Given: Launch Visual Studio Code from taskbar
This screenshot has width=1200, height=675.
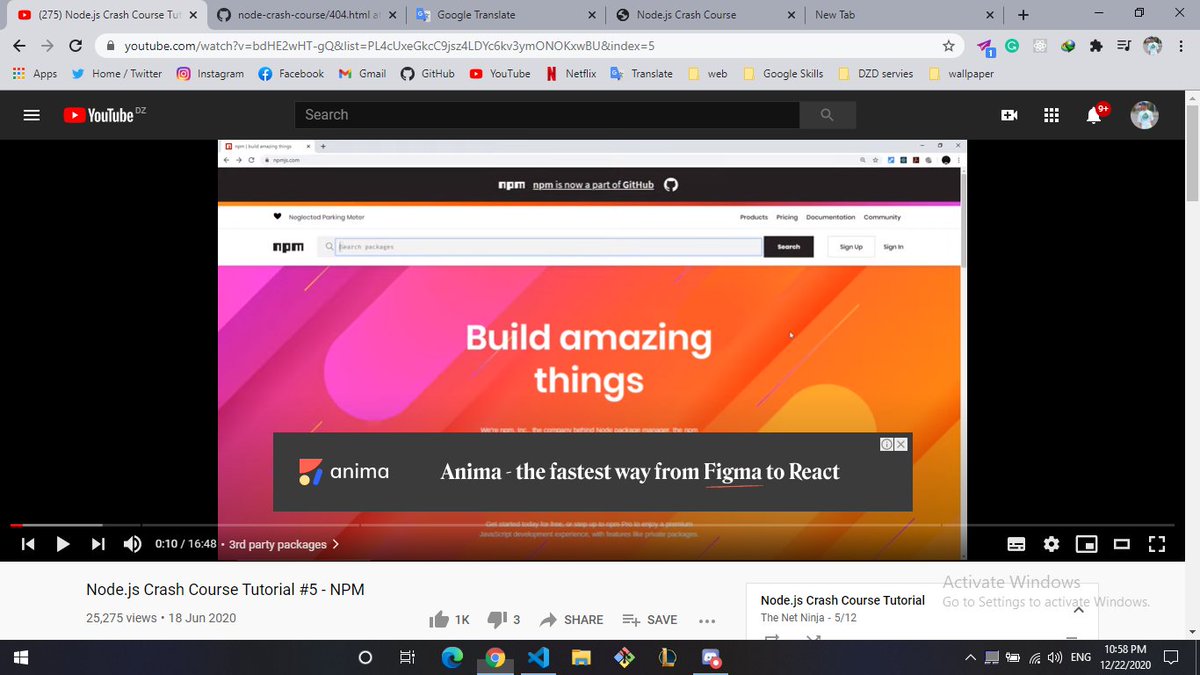Looking at the screenshot, I should point(538,657).
